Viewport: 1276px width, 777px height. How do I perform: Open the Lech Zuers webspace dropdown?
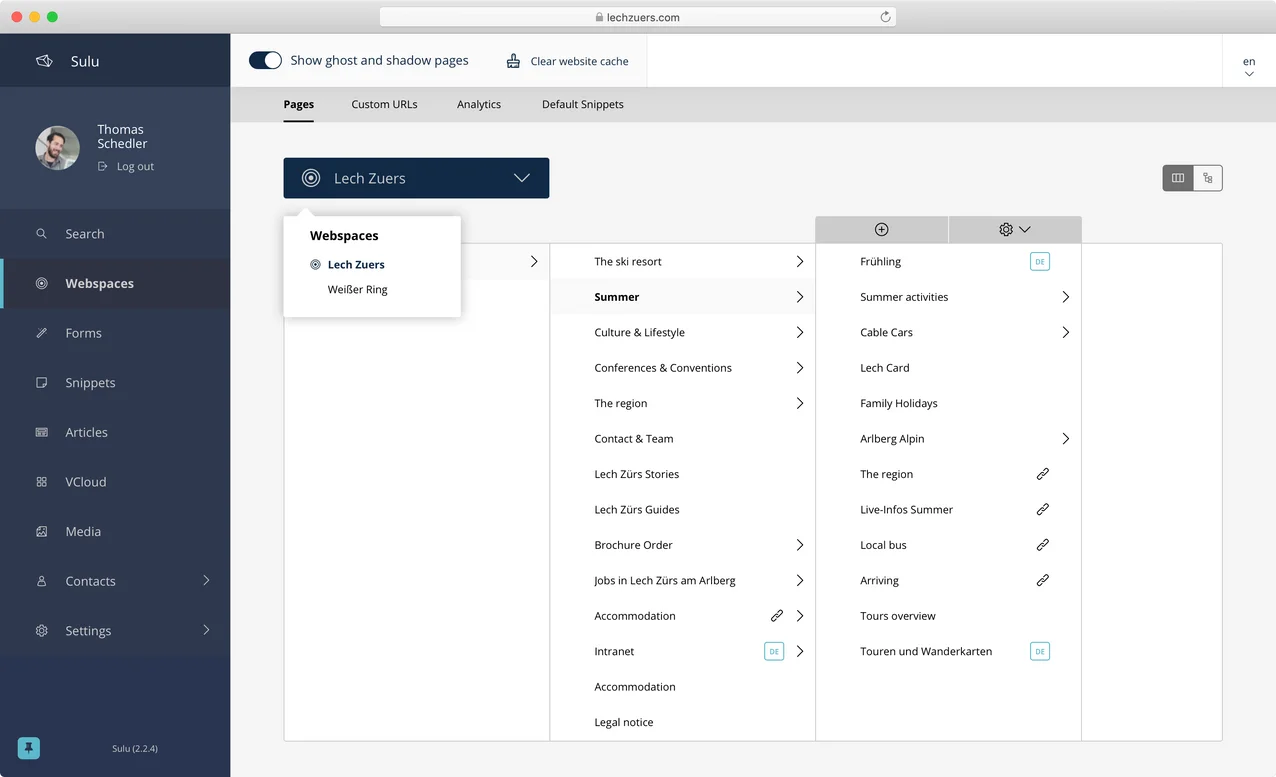[x=416, y=178]
